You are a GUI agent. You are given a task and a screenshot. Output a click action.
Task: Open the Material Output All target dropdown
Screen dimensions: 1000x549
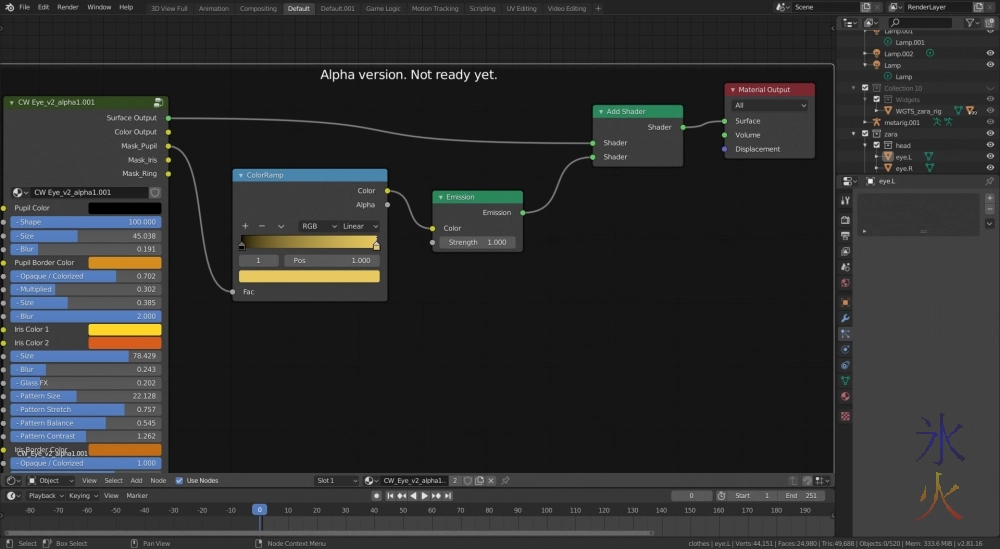(770, 105)
